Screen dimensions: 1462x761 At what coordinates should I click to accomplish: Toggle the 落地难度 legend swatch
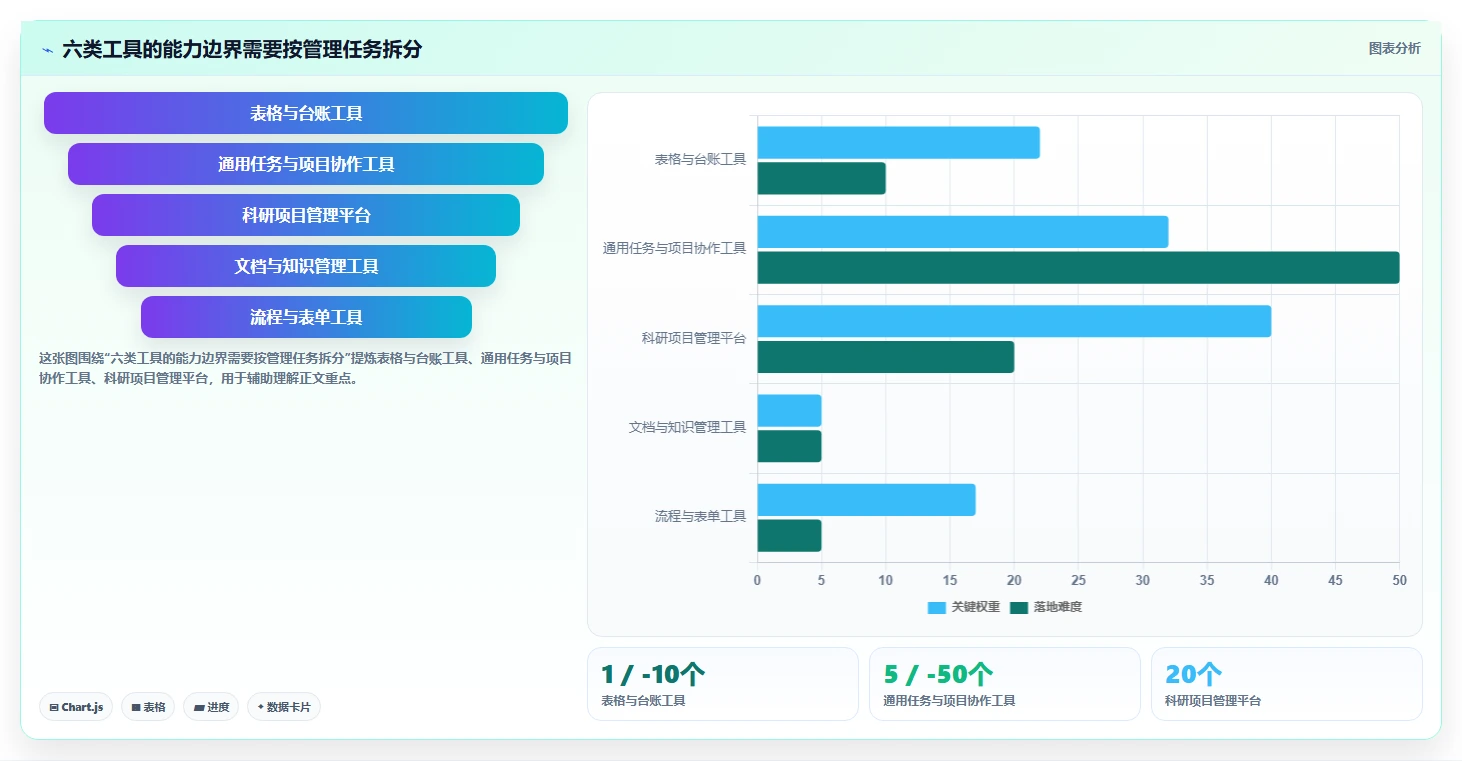pyautogui.click(x=1019, y=607)
